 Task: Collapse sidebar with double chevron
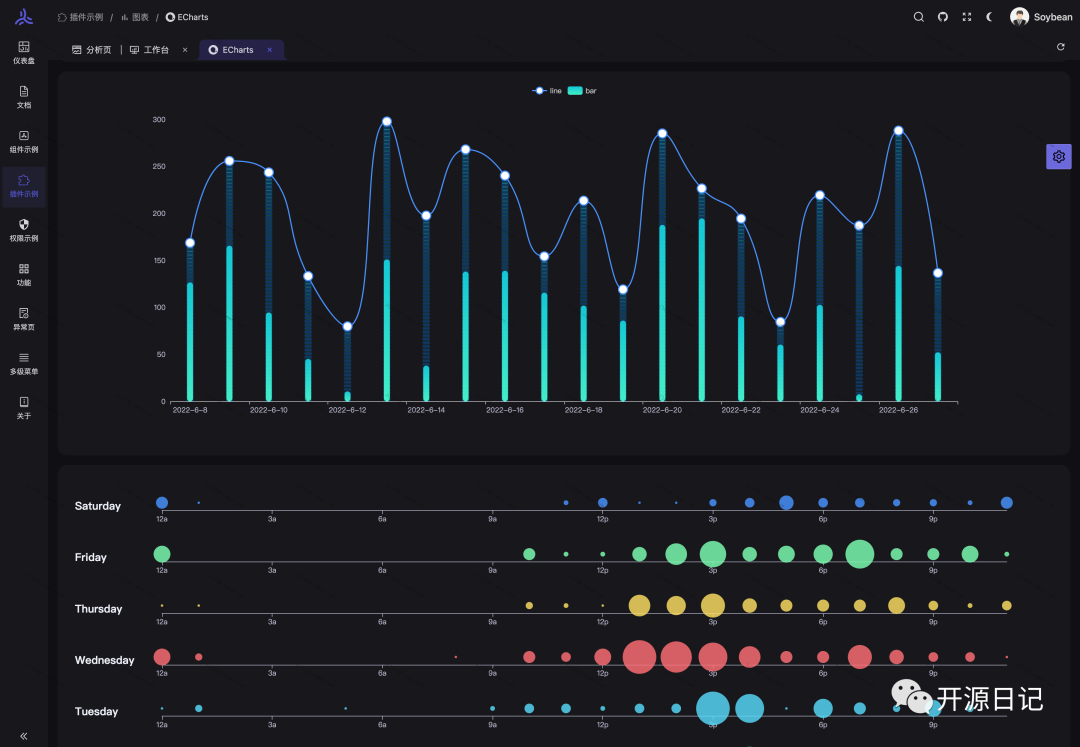[24, 736]
